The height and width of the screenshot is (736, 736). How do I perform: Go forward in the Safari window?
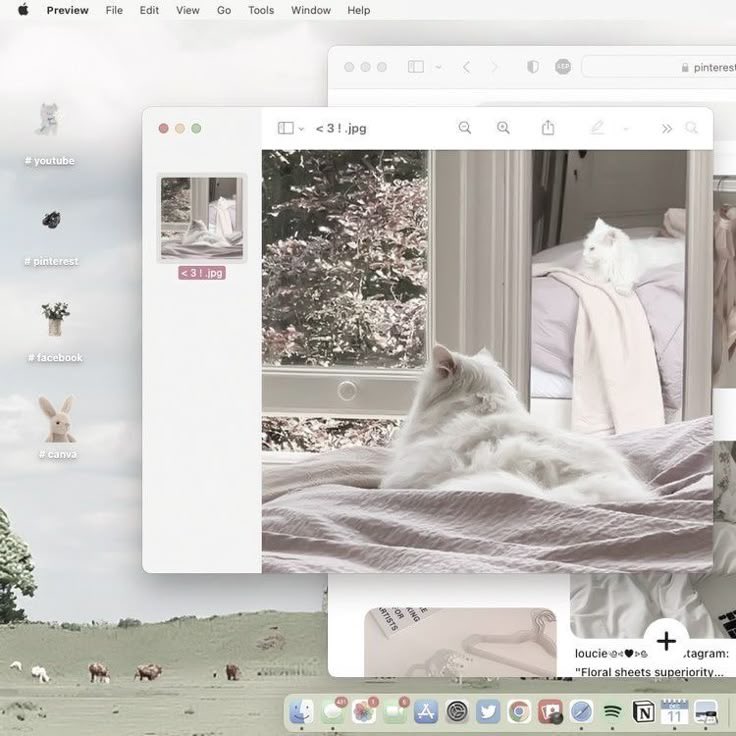point(494,67)
